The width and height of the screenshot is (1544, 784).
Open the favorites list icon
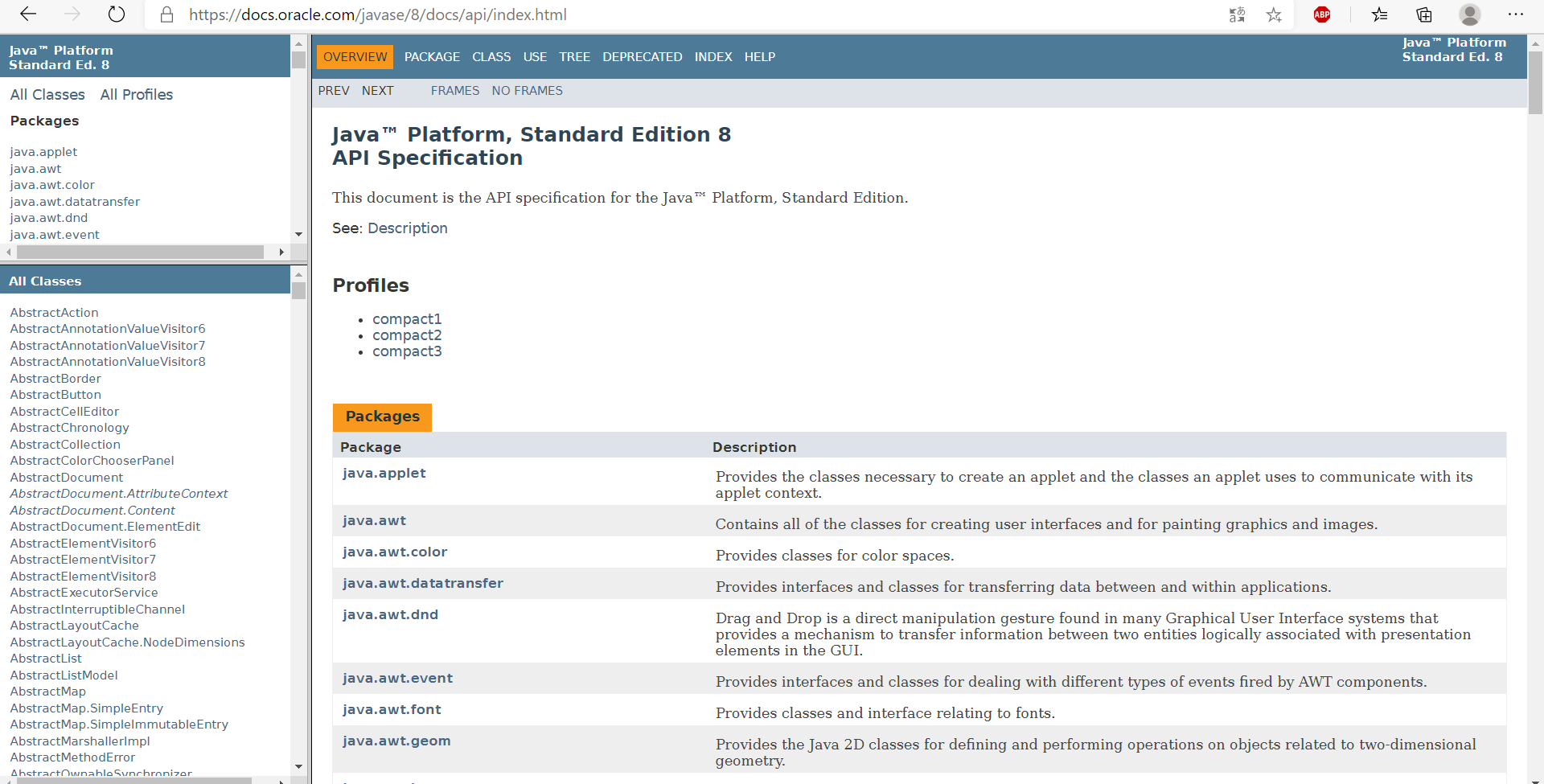1380,14
